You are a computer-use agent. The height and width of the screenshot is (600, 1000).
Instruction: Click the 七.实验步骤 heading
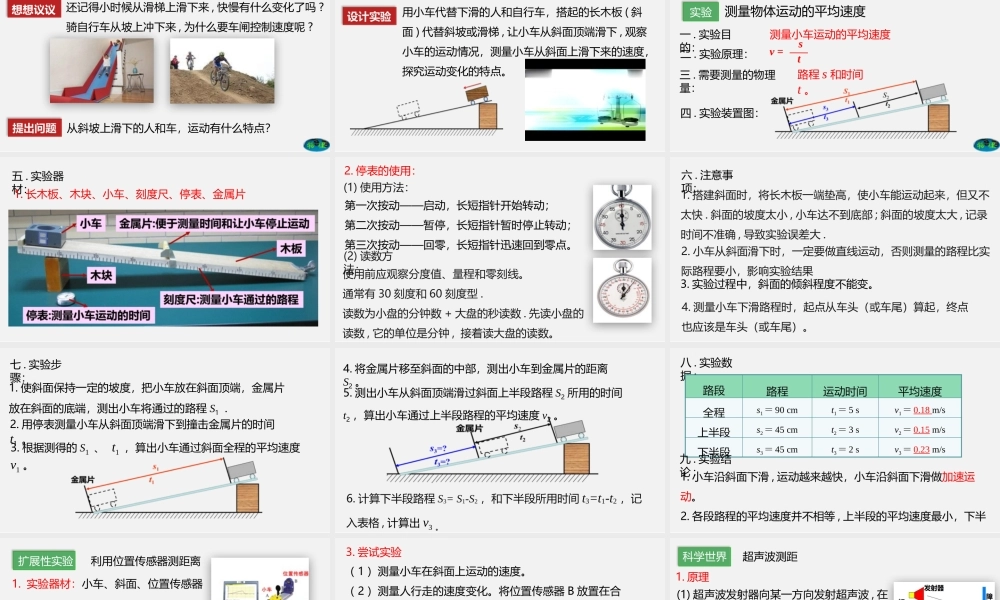coord(36,370)
